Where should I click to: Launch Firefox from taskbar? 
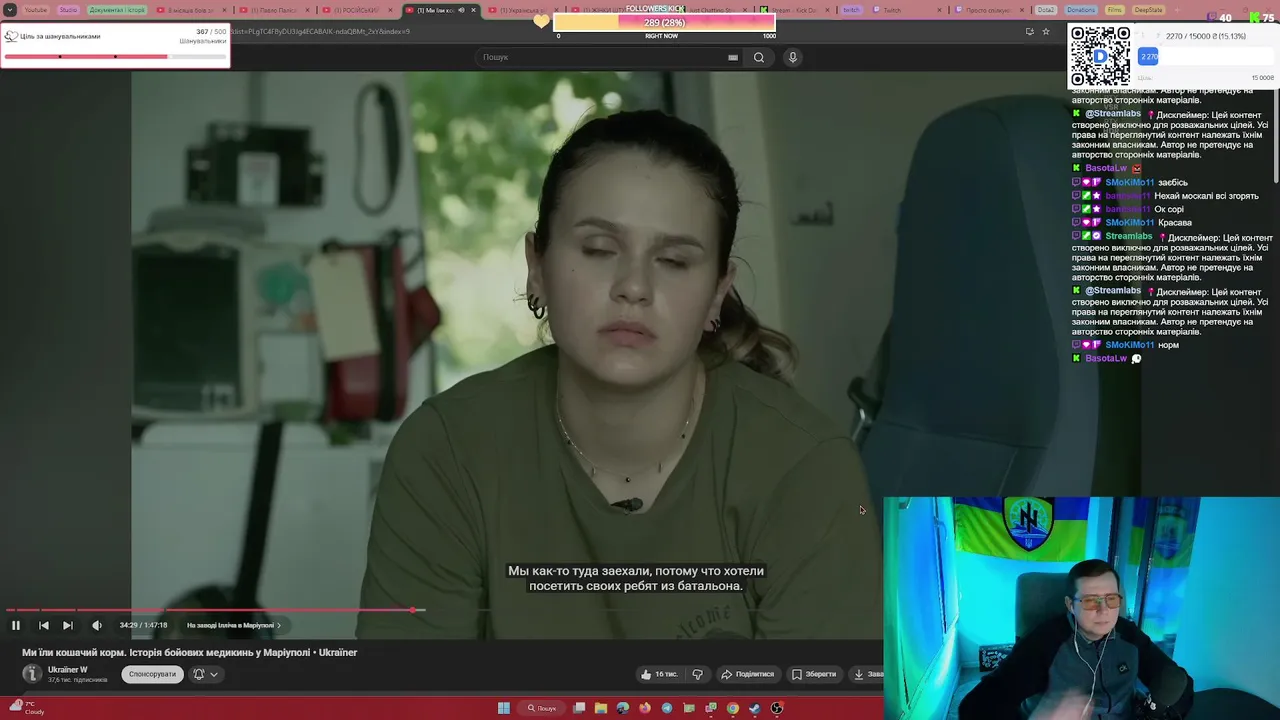coord(645,708)
